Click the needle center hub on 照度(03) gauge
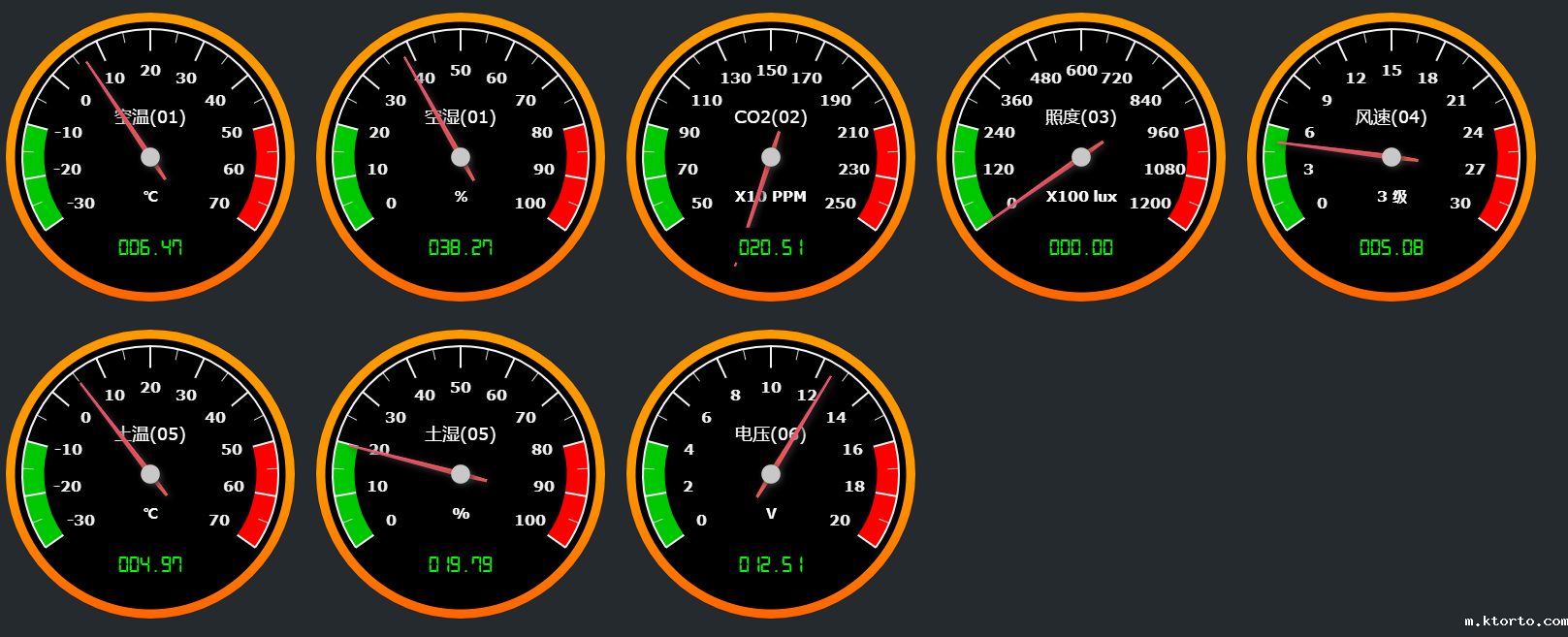Viewport: 1568px width, 637px height. pos(1081,157)
